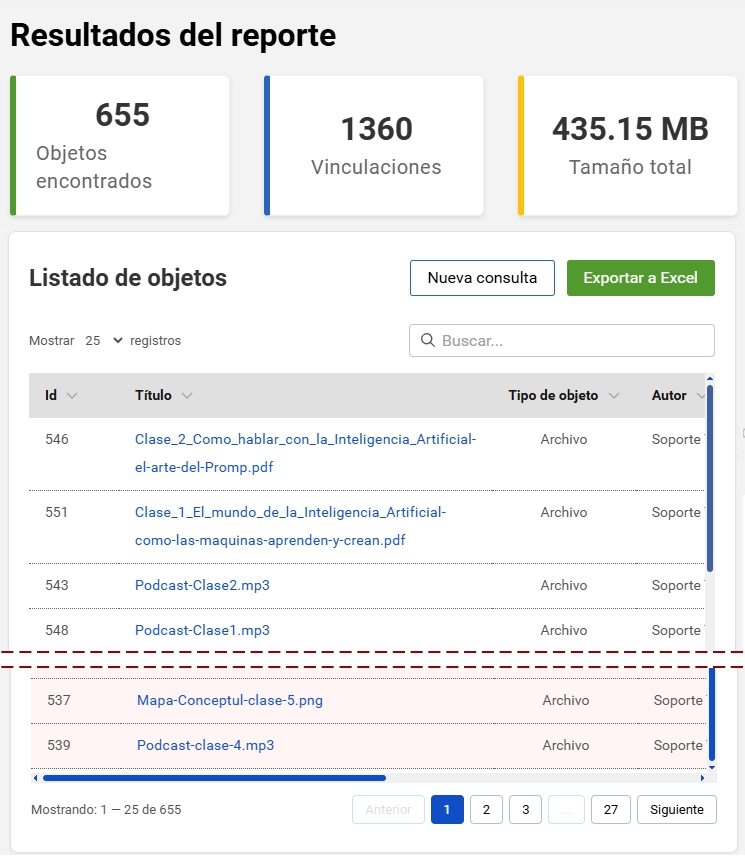The width and height of the screenshot is (745, 857).
Task: Go to page 2 of results
Action: tap(486, 809)
